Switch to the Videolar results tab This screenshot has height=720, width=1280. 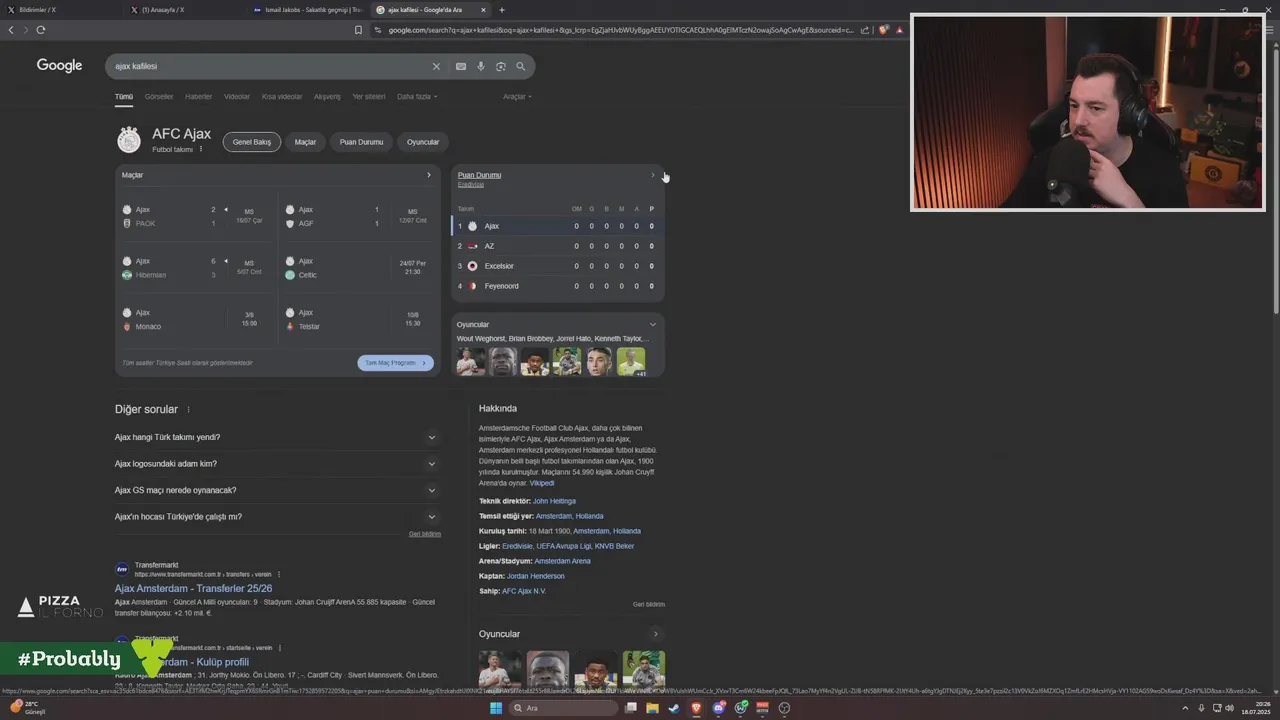click(x=237, y=97)
